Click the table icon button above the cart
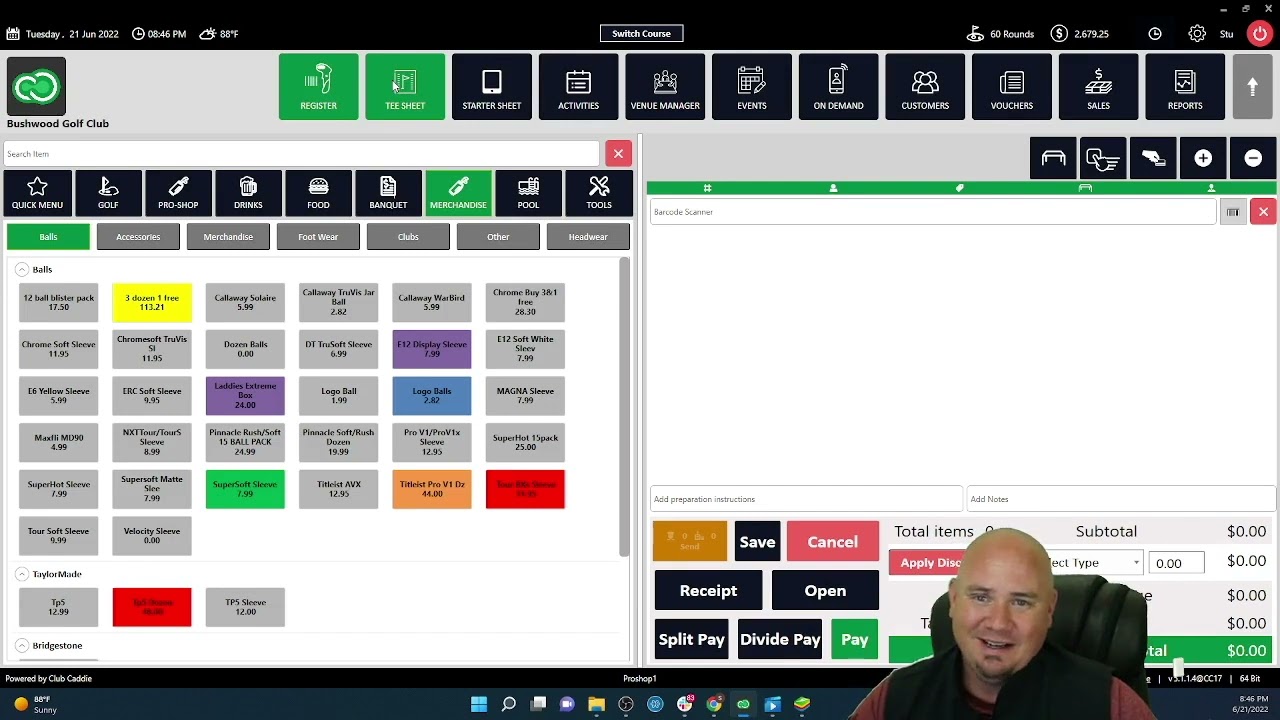Viewport: 1280px width, 720px height. (x=1053, y=158)
